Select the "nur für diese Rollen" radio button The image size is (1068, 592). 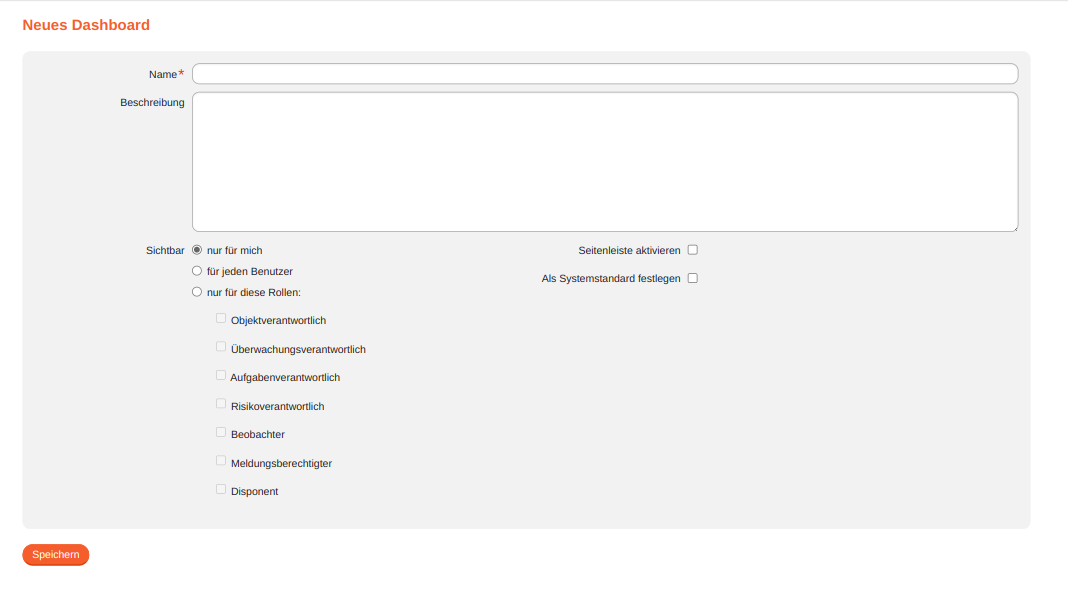(x=196, y=291)
